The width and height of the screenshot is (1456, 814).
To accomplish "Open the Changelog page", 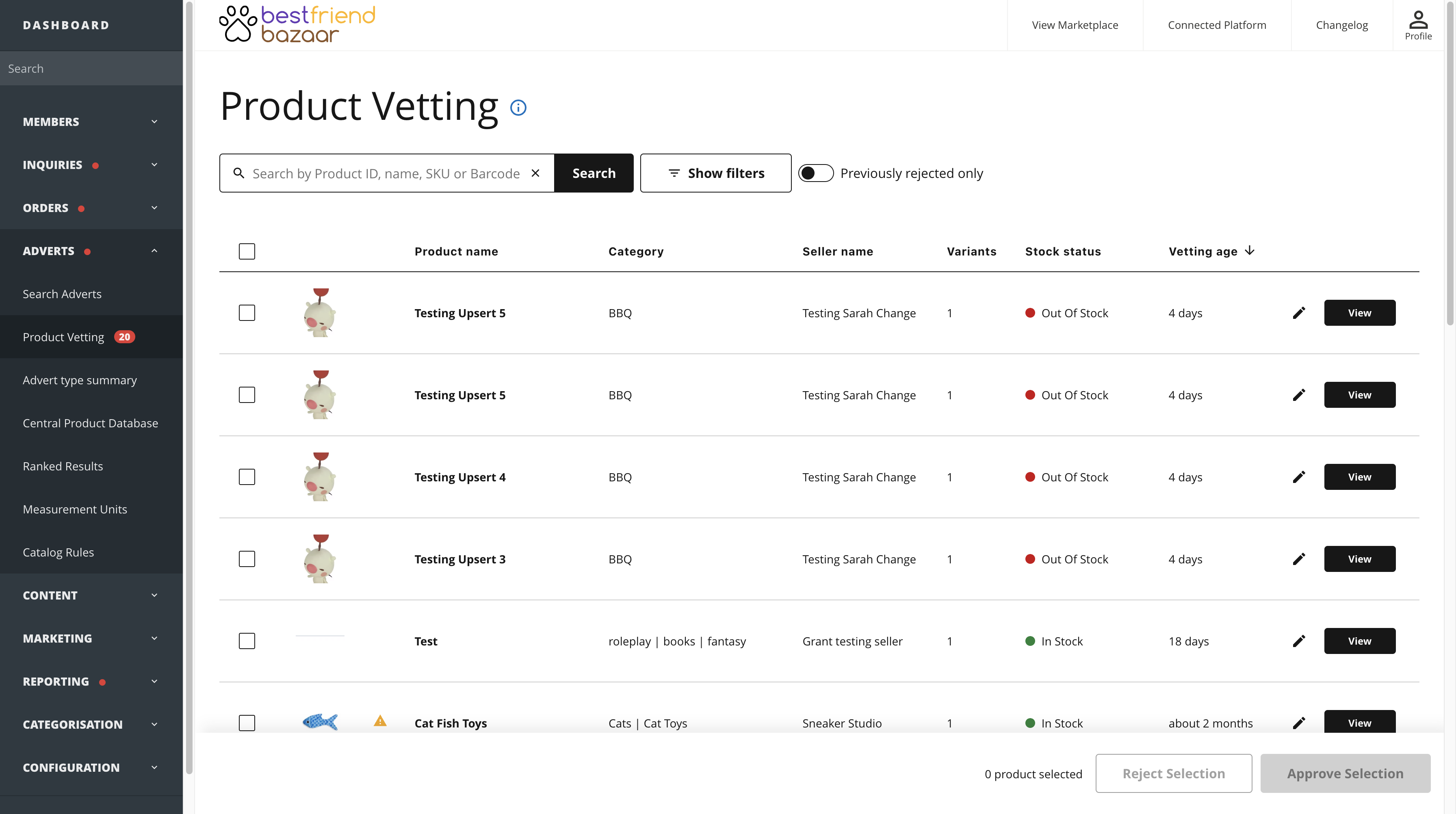I will (1342, 25).
